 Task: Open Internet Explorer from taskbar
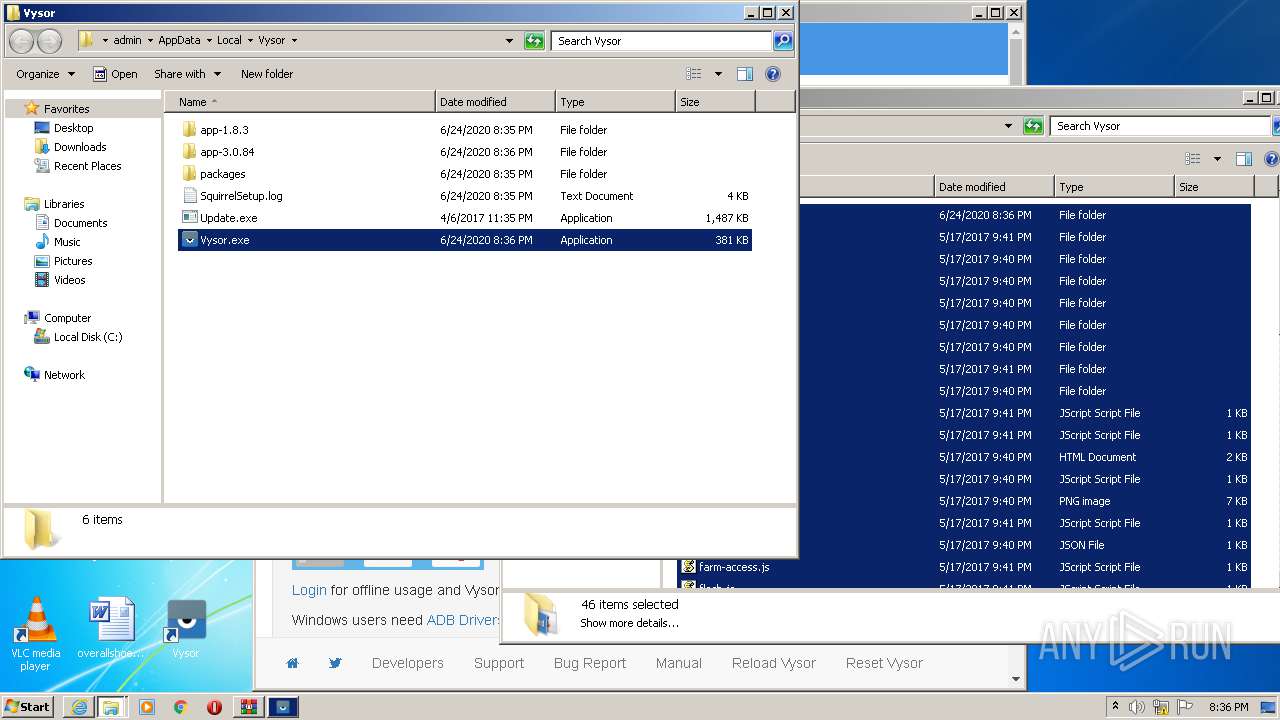click(x=78, y=707)
